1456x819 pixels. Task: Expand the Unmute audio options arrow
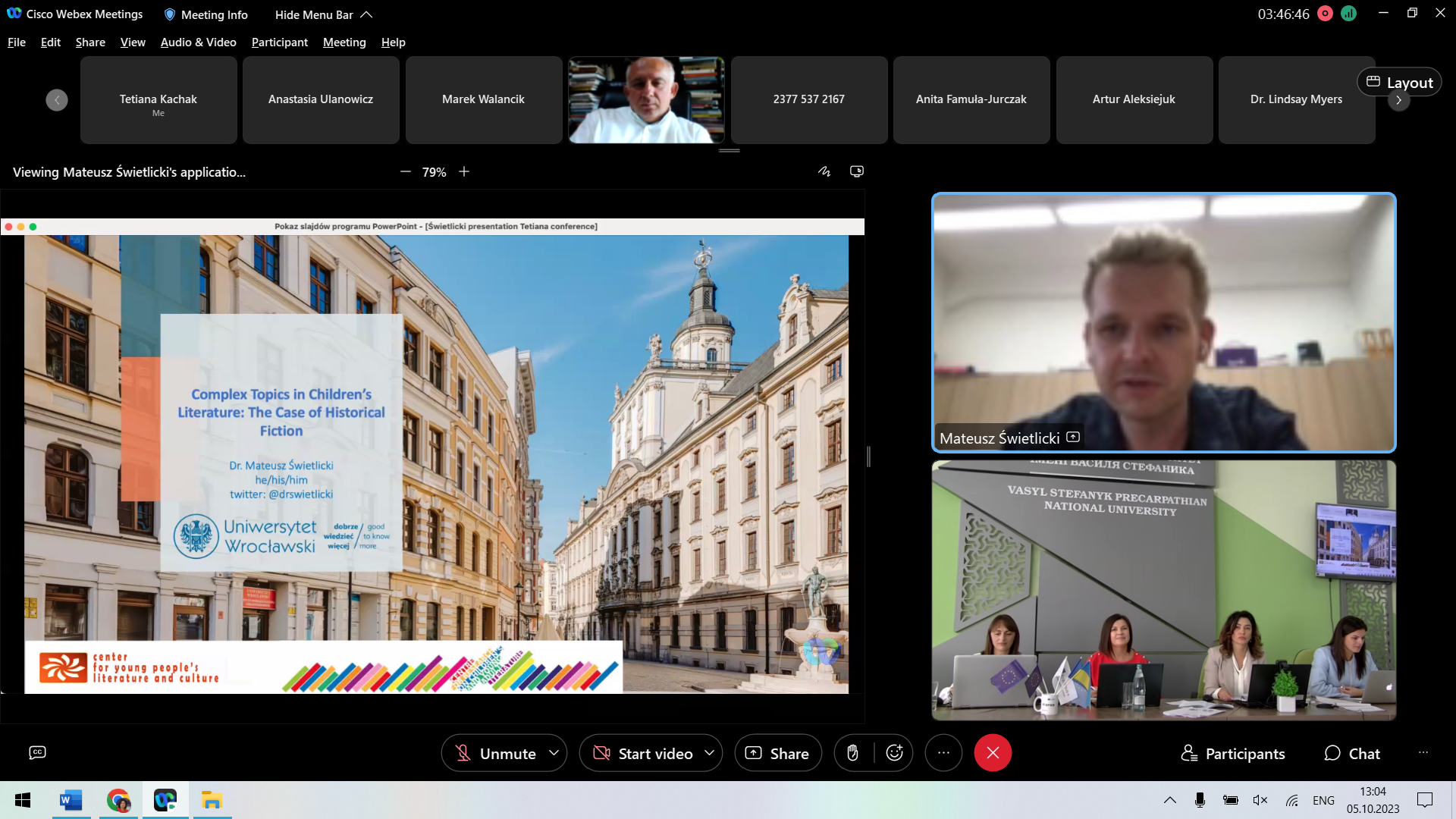pyautogui.click(x=554, y=753)
